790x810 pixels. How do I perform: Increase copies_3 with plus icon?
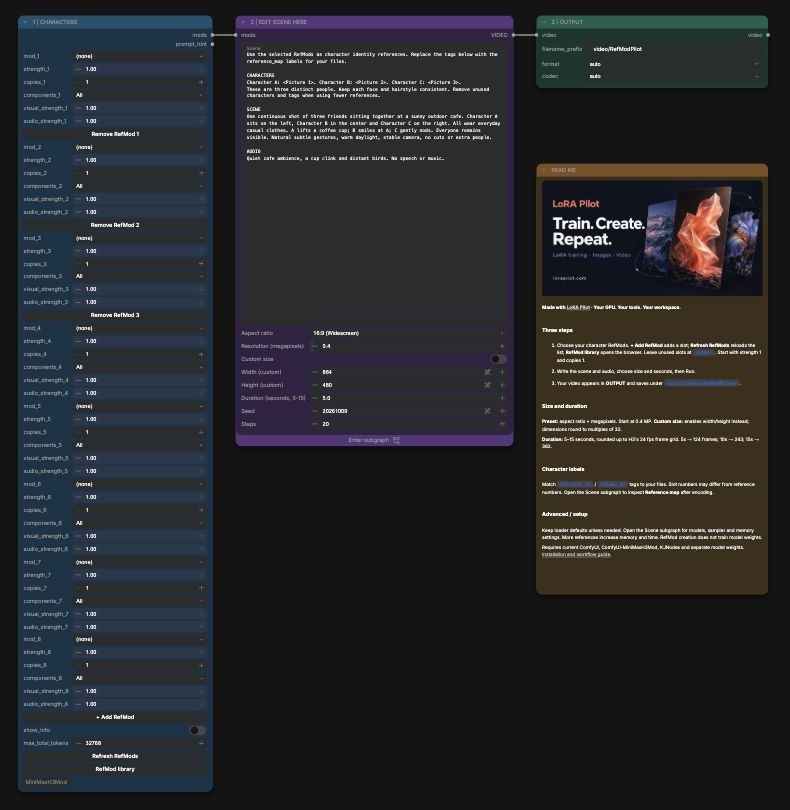(x=201, y=264)
